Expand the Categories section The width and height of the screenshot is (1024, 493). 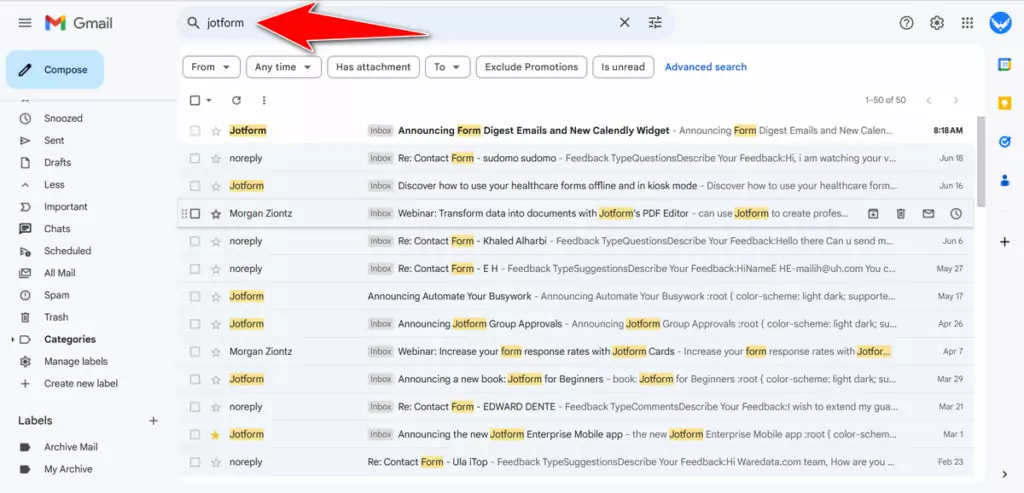[x=12, y=340]
